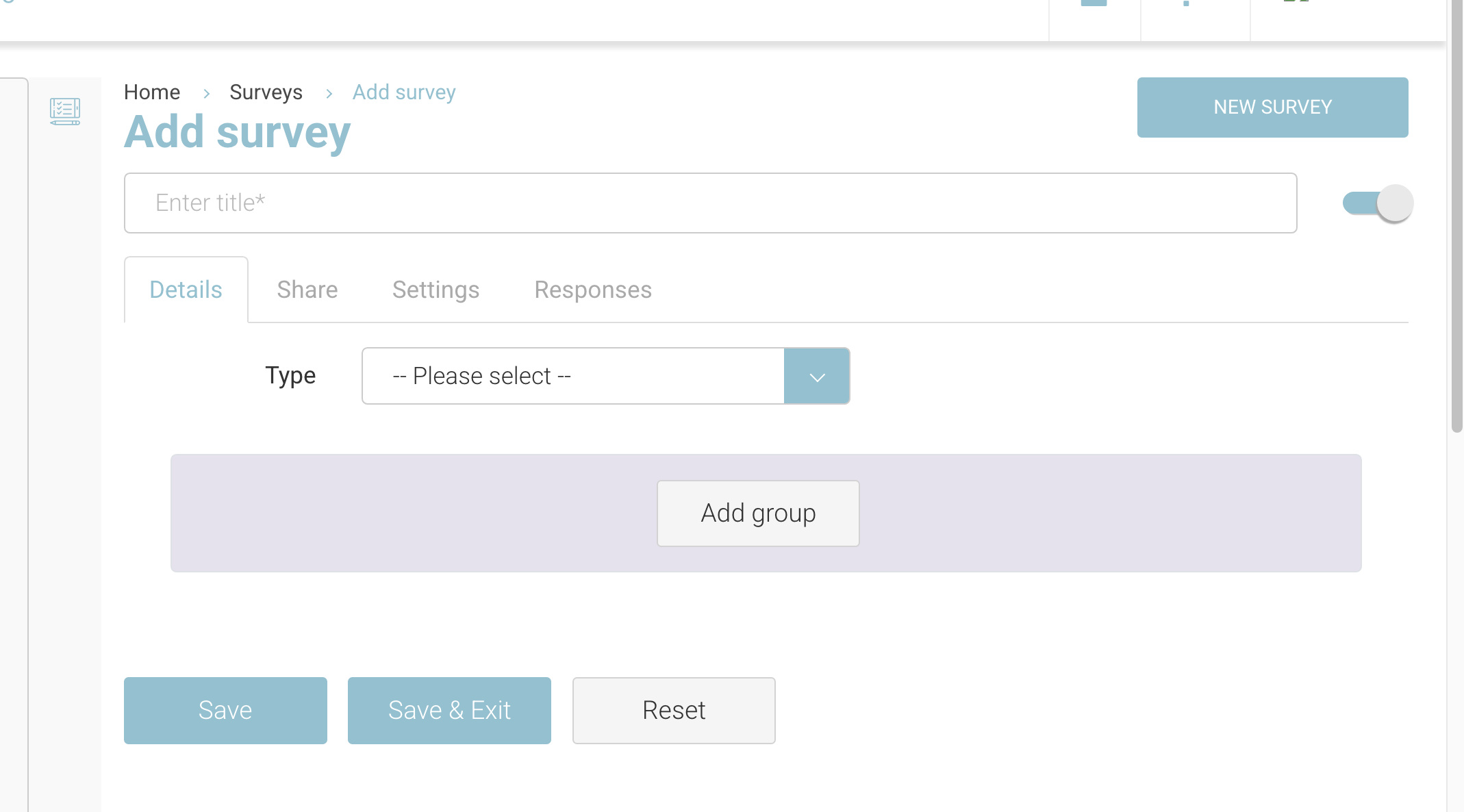Focus the Enter title input field
This screenshot has width=1464, height=812.
tap(710, 203)
